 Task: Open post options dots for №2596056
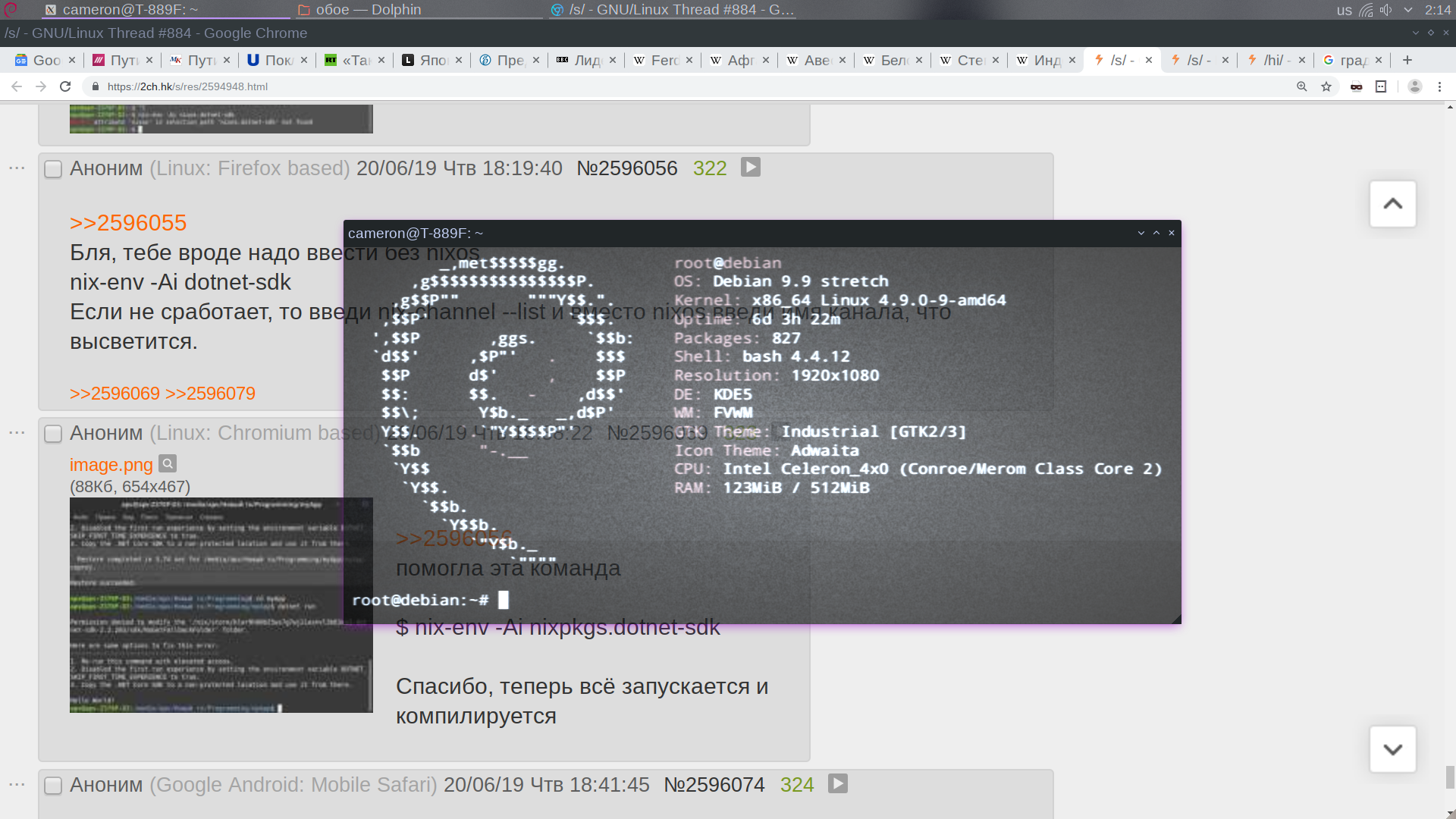(x=17, y=168)
